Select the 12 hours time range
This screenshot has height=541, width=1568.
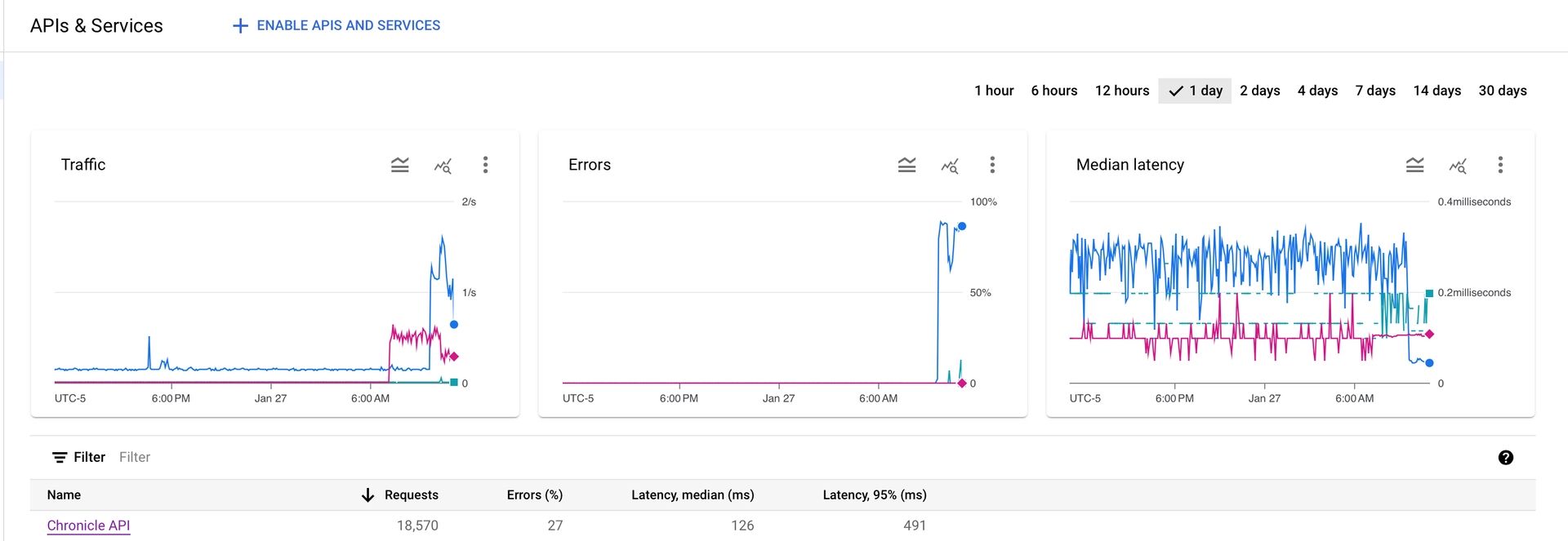coord(1122,91)
